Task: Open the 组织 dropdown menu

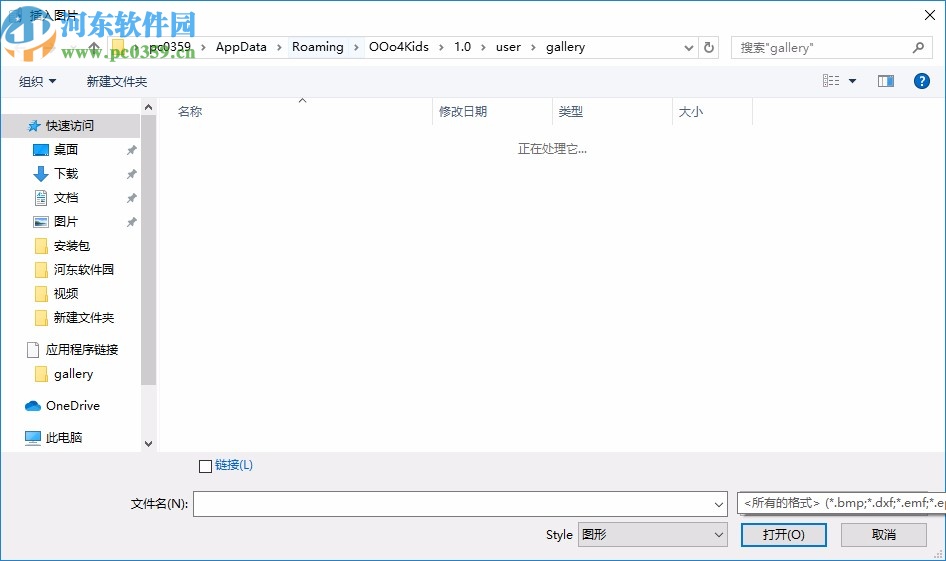Action: pyautogui.click(x=37, y=81)
